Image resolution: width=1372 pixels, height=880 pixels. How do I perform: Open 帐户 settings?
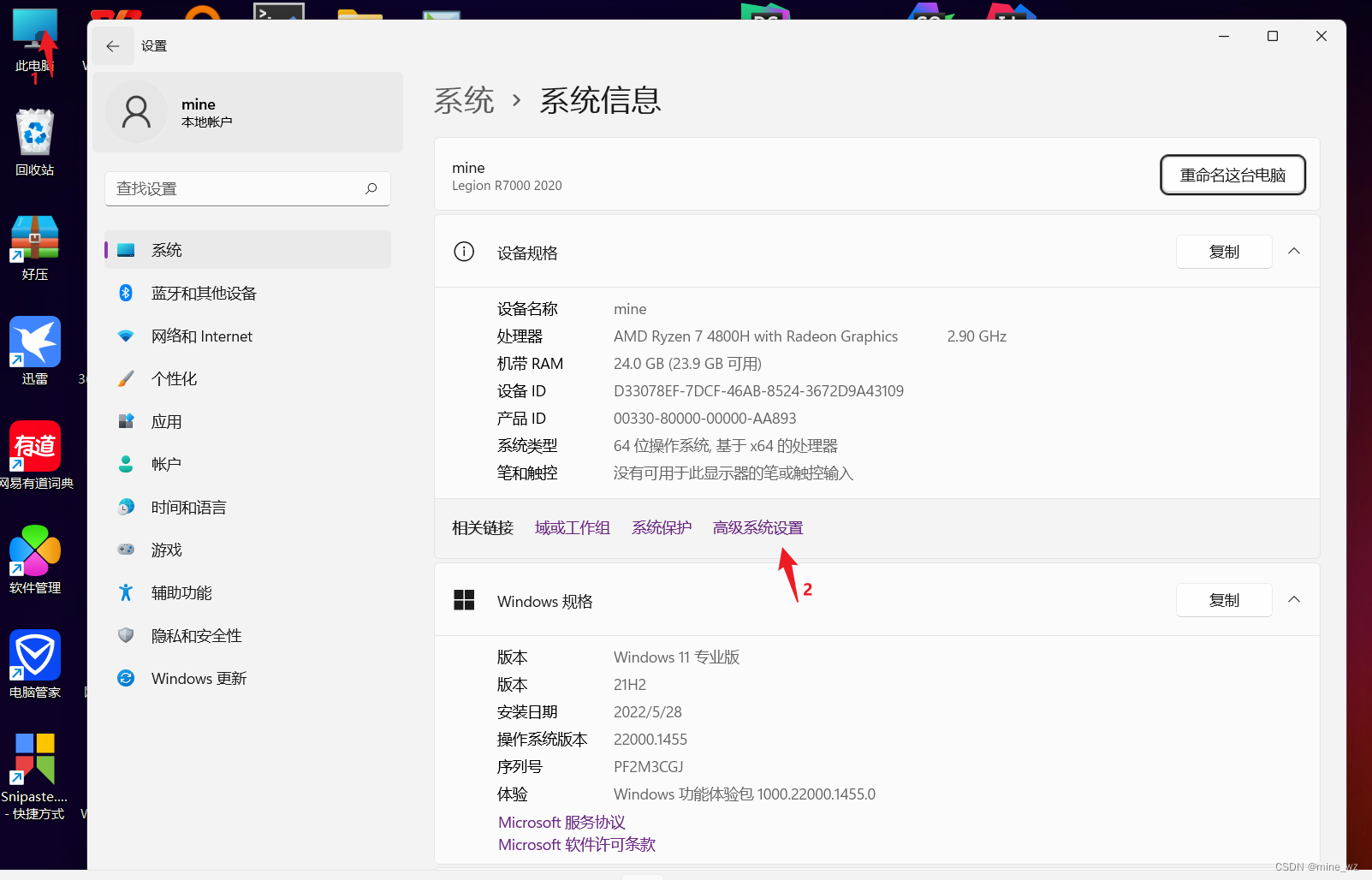(247, 464)
